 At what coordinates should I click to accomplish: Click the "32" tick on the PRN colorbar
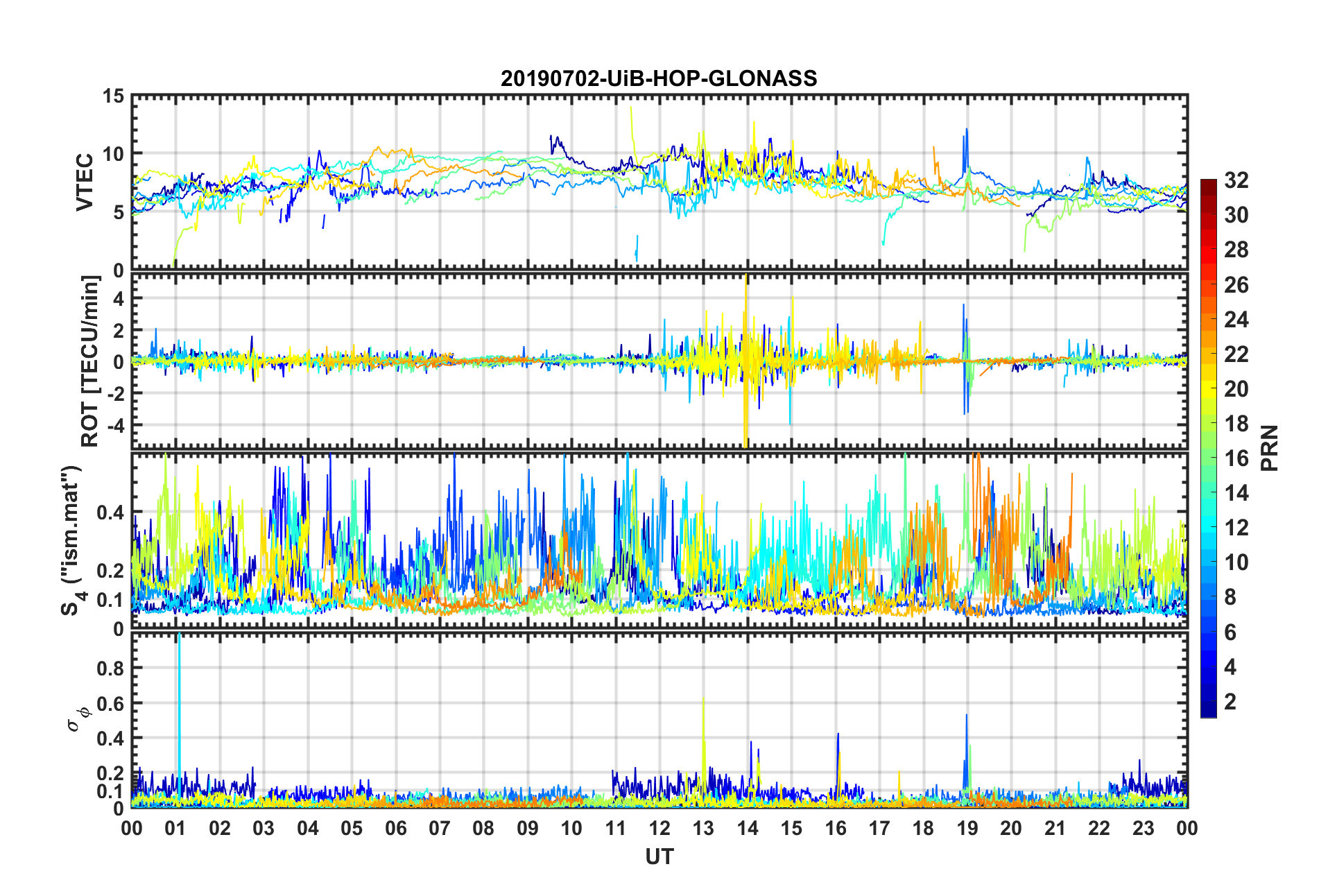coord(1236,180)
